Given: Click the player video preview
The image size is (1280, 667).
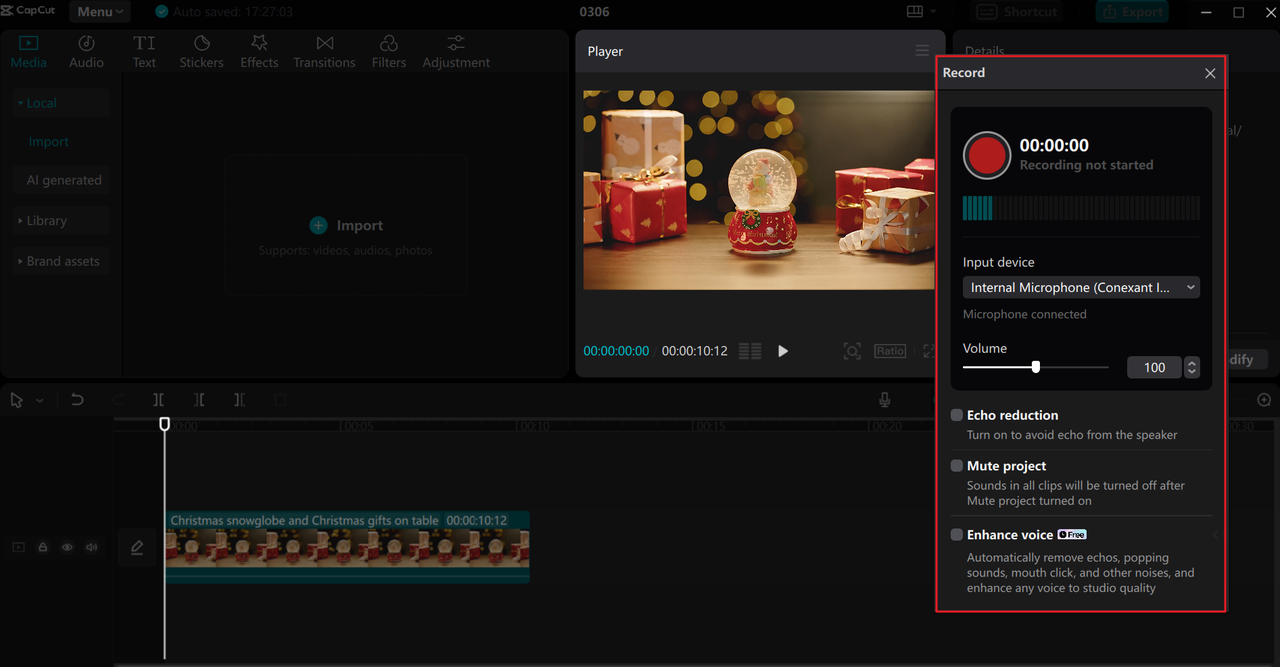Looking at the screenshot, I should tap(759, 190).
